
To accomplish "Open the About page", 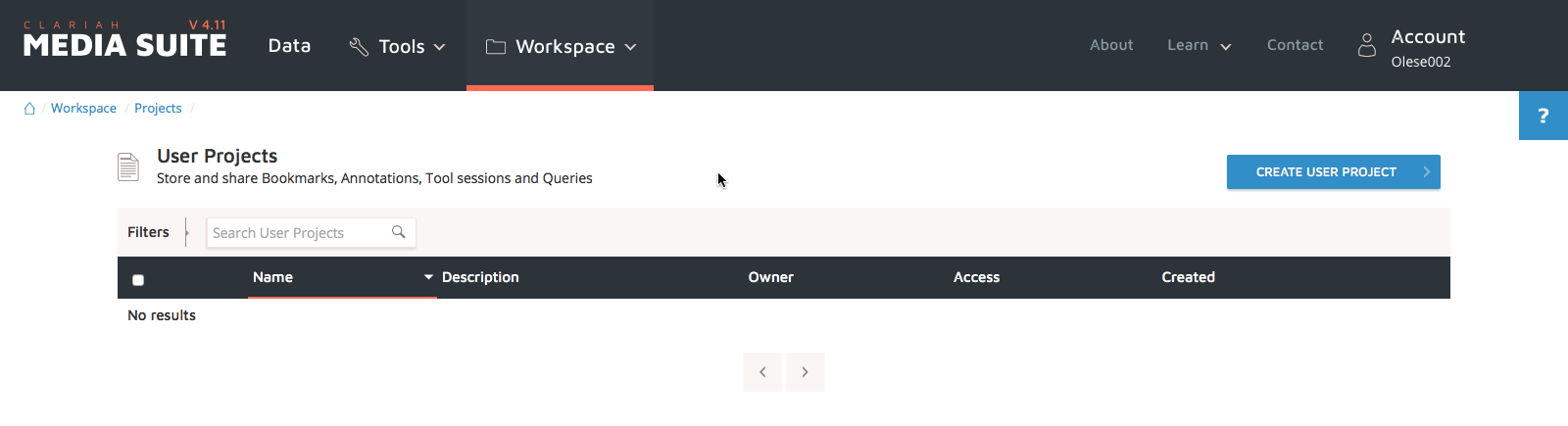I will point(1111,45).
